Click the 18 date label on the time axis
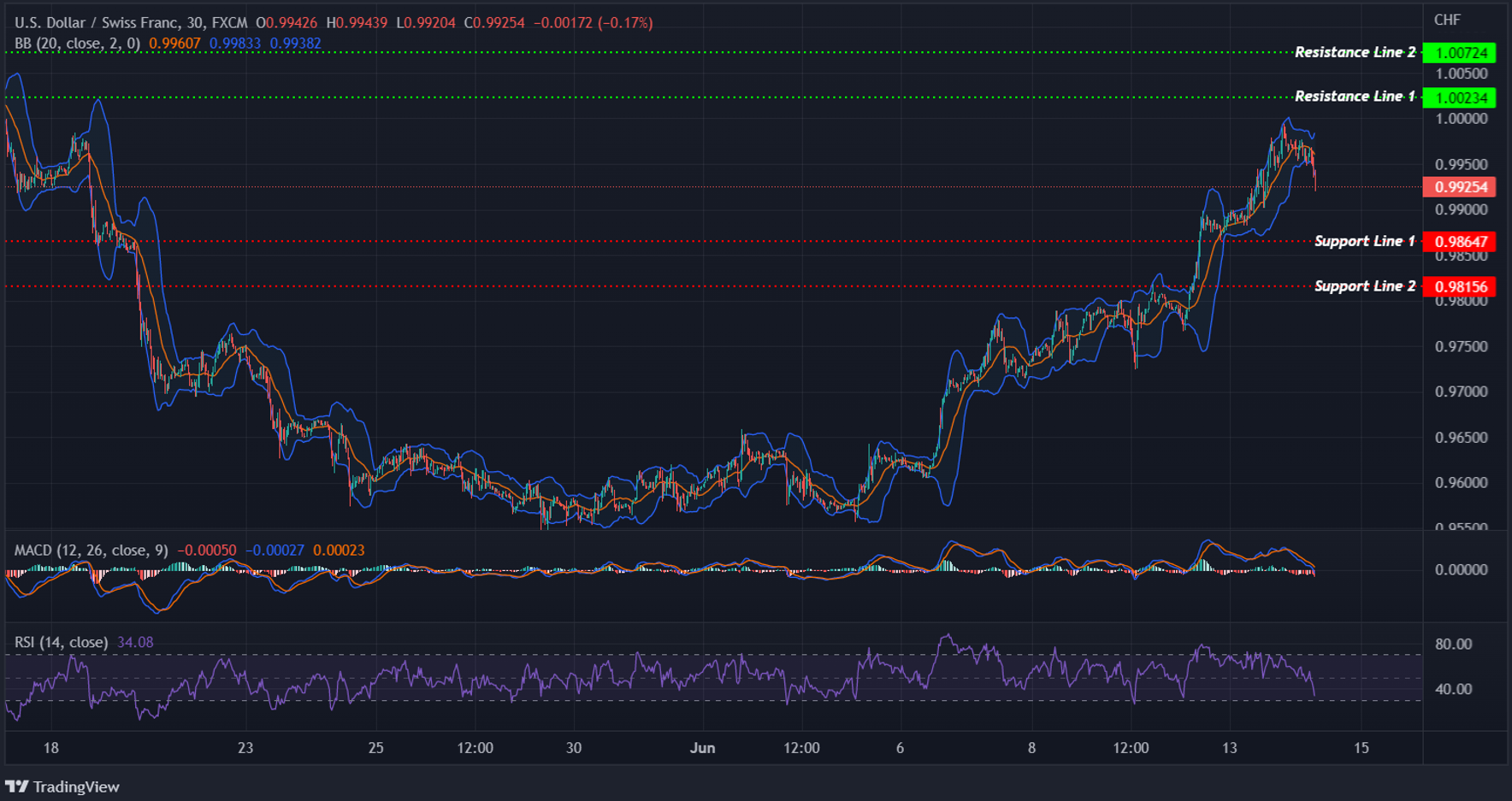This screenshot has height=801, width=1512. pyautogui.click(x=50, y=747)
